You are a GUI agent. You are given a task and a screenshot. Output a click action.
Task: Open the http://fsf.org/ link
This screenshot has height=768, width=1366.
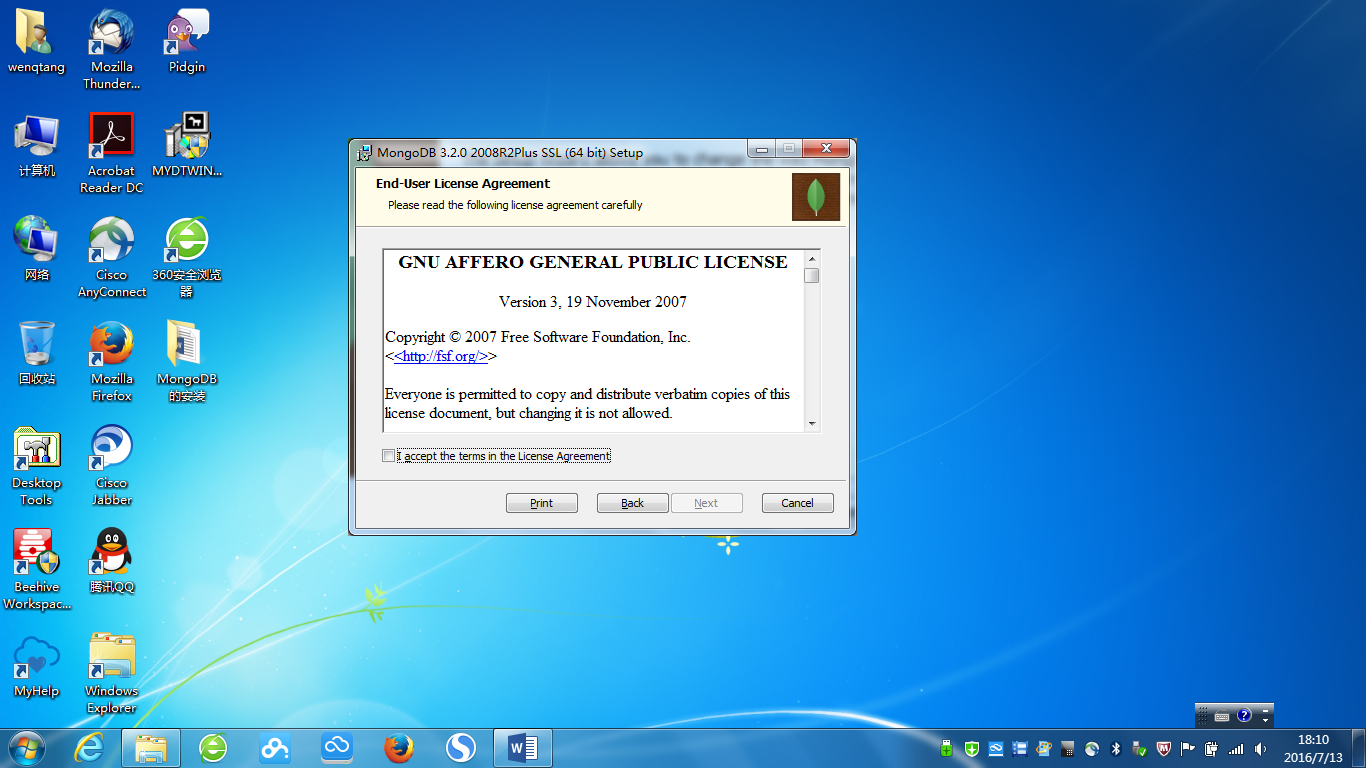point(441,356)
